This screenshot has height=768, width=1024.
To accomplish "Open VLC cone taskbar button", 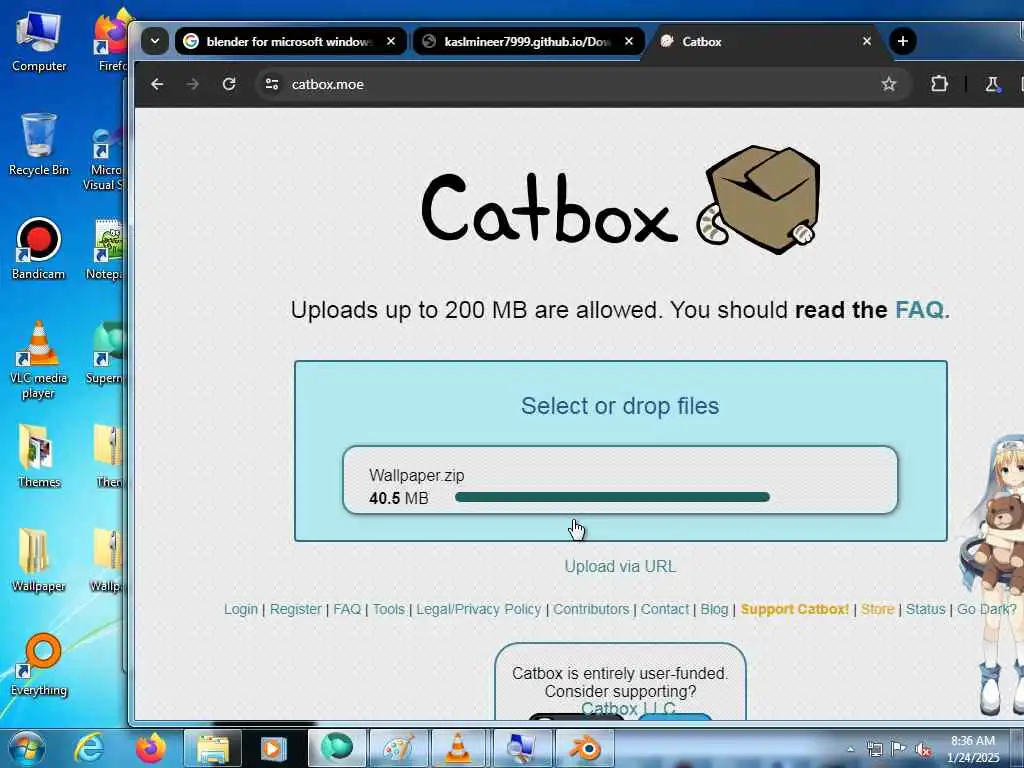I will click(458, 748).
